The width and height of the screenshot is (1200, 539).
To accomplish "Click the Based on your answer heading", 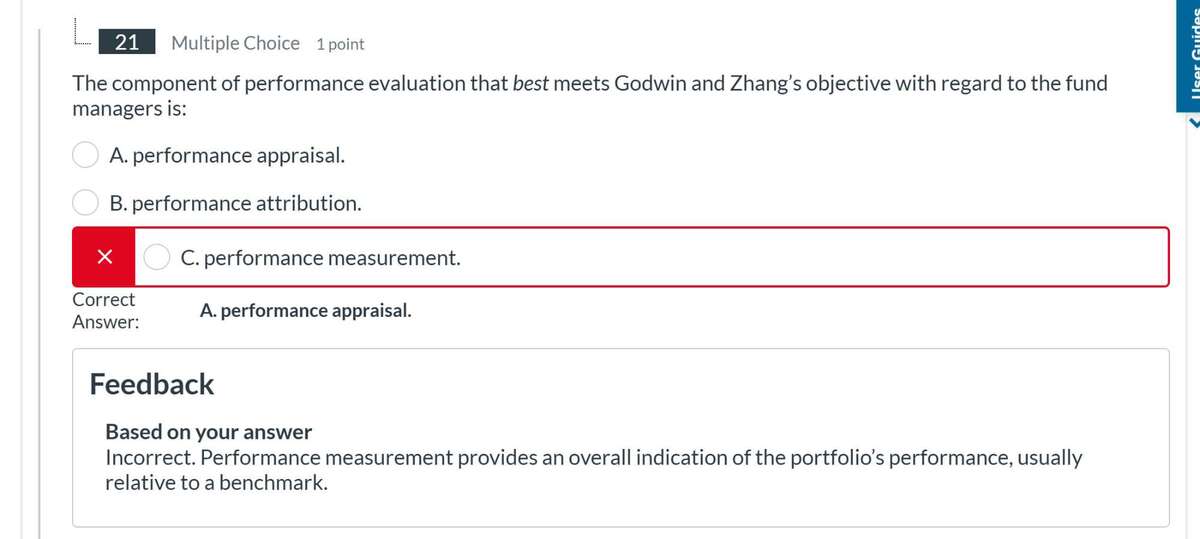I will [209, 432].
